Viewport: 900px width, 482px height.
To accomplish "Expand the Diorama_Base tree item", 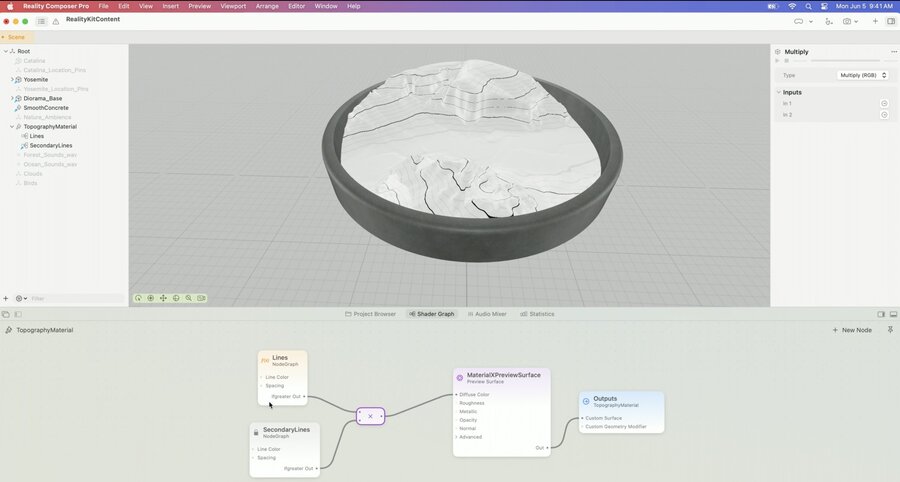I will (x=12, y=98).
